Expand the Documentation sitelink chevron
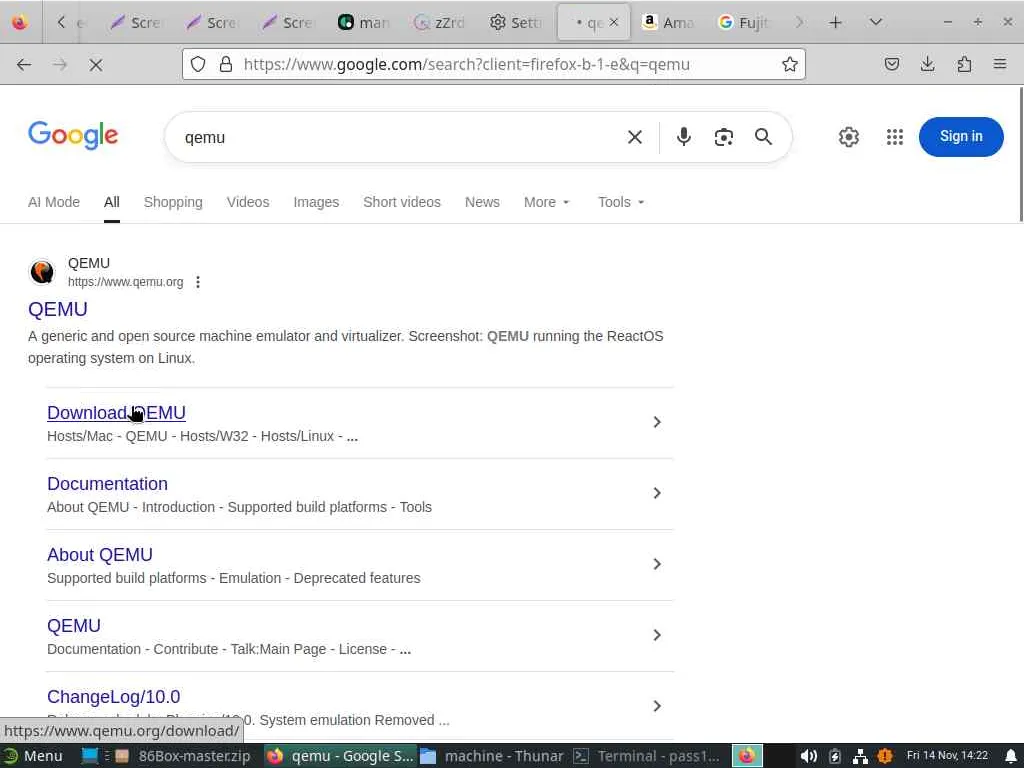Screen dimensions: 1024x768 pyautogui.click(x=657, y=493)
